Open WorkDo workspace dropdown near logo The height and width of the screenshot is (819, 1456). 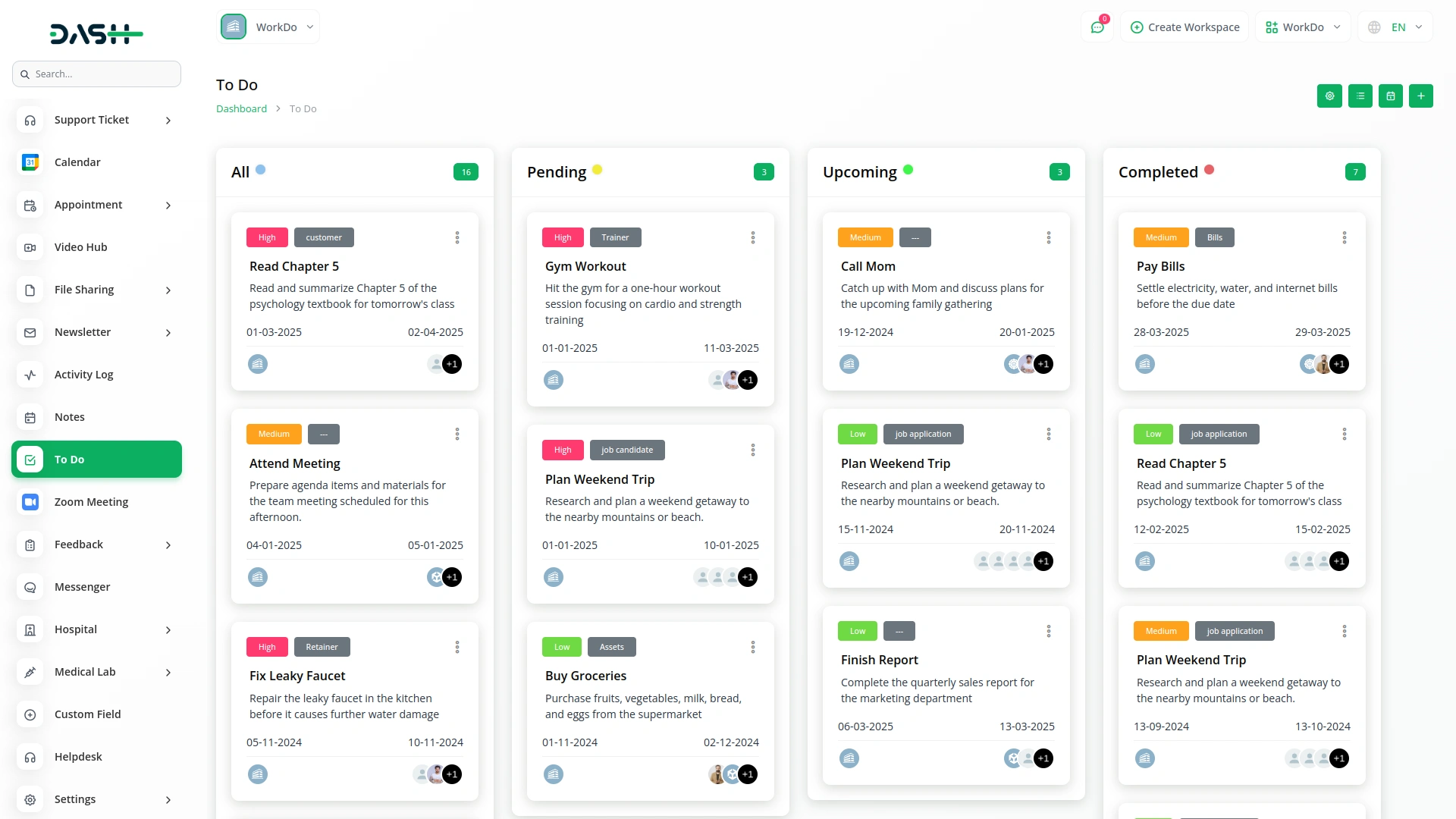tap(268, 27)
